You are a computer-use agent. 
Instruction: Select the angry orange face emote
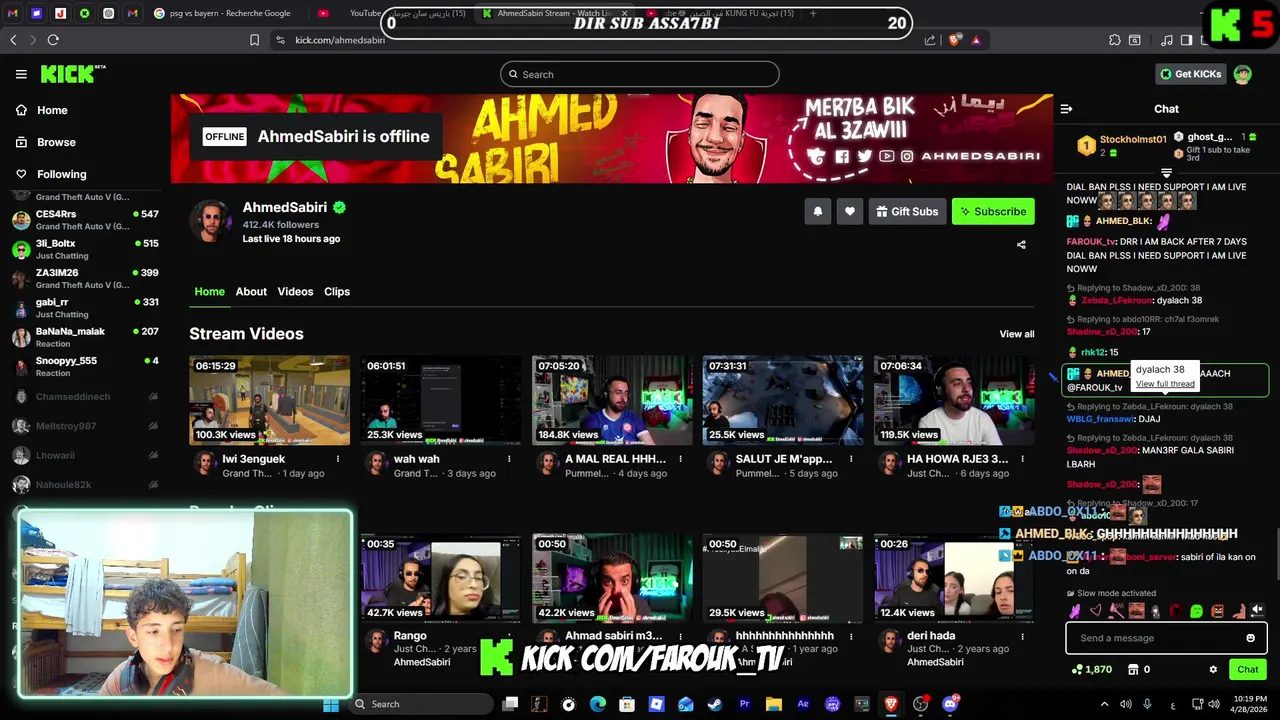(1217, 611)
